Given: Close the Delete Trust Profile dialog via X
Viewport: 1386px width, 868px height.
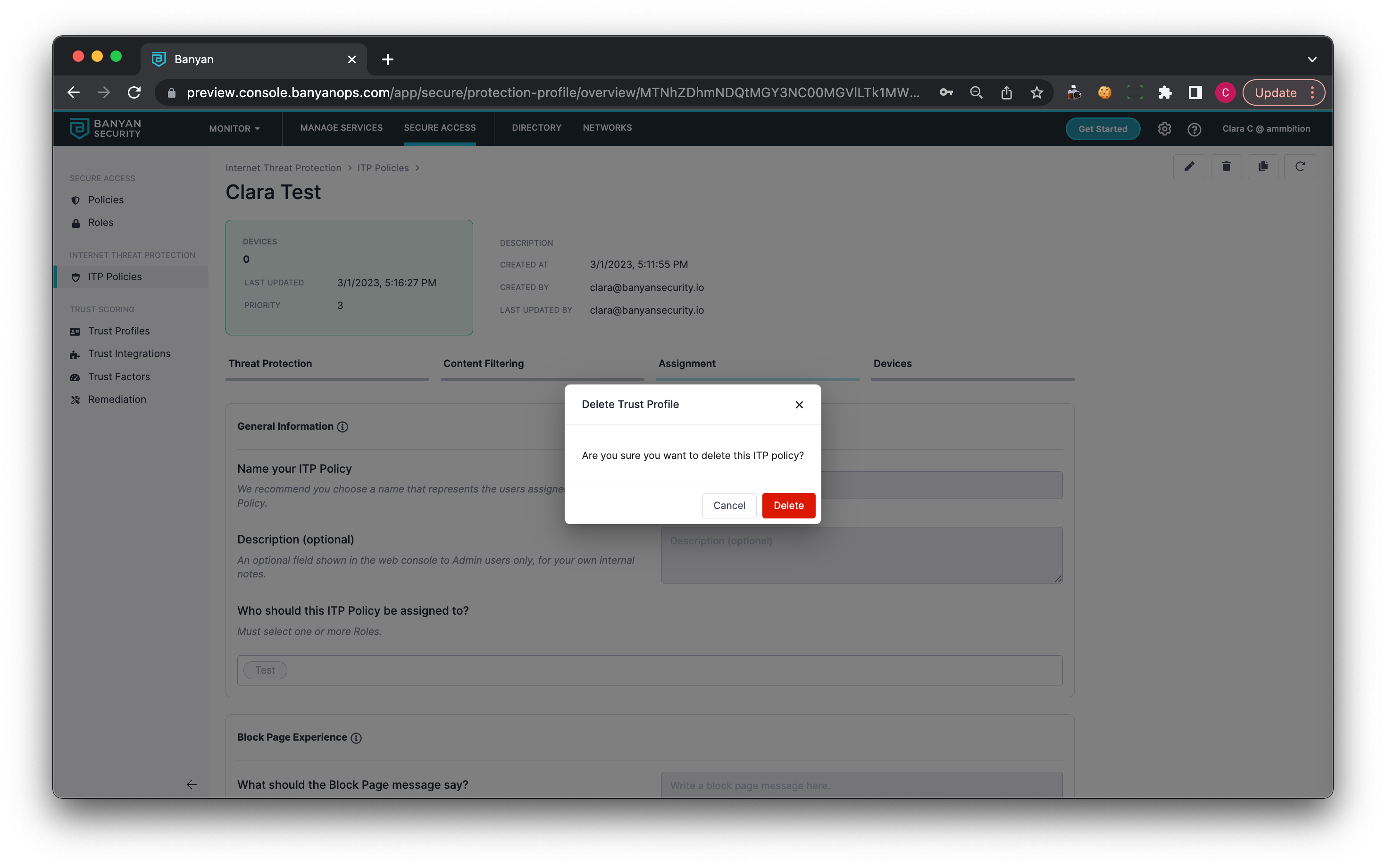Looking at the screenshot, I should [799, 405].
